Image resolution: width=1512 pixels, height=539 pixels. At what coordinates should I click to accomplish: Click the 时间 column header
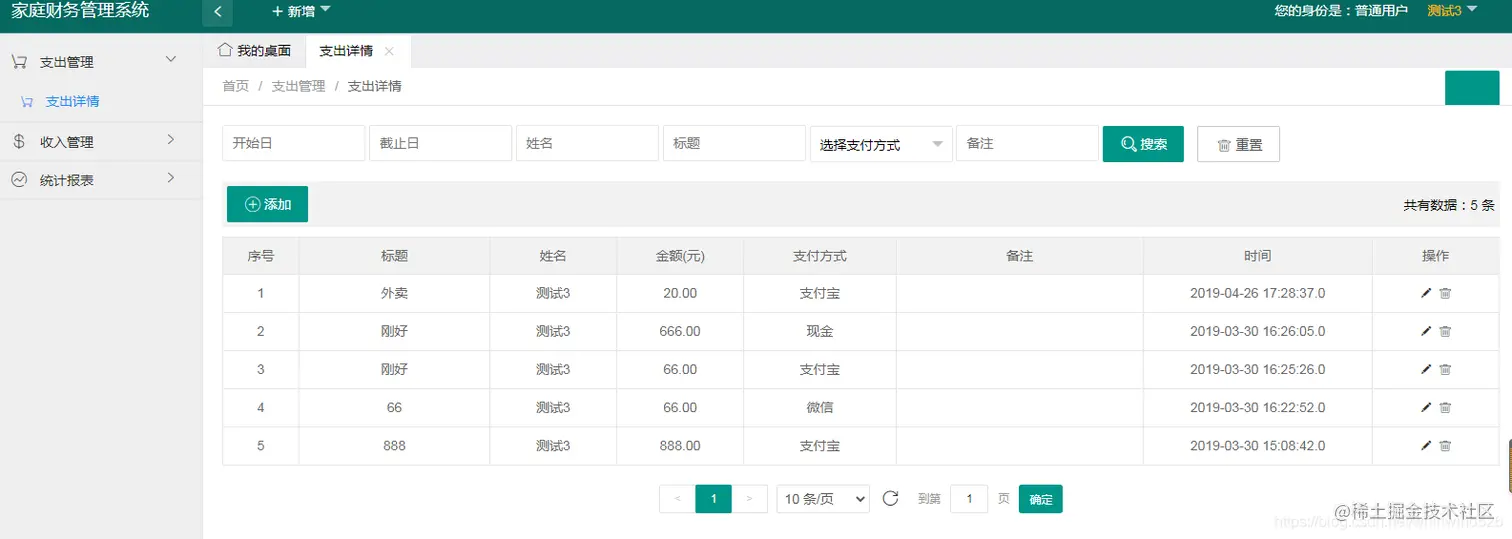[1258, 256]
